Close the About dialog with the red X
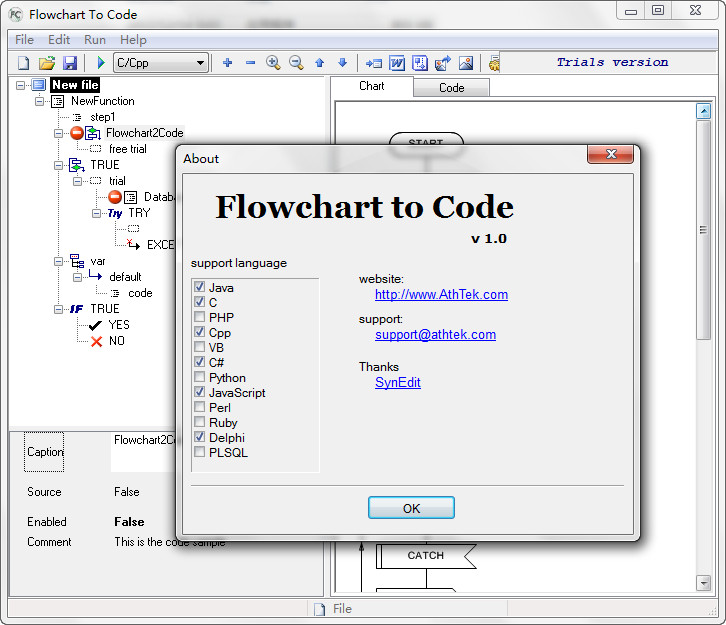The height and width of the screenshot is (625, 726). pyautogui.click(x=610, y=154)
